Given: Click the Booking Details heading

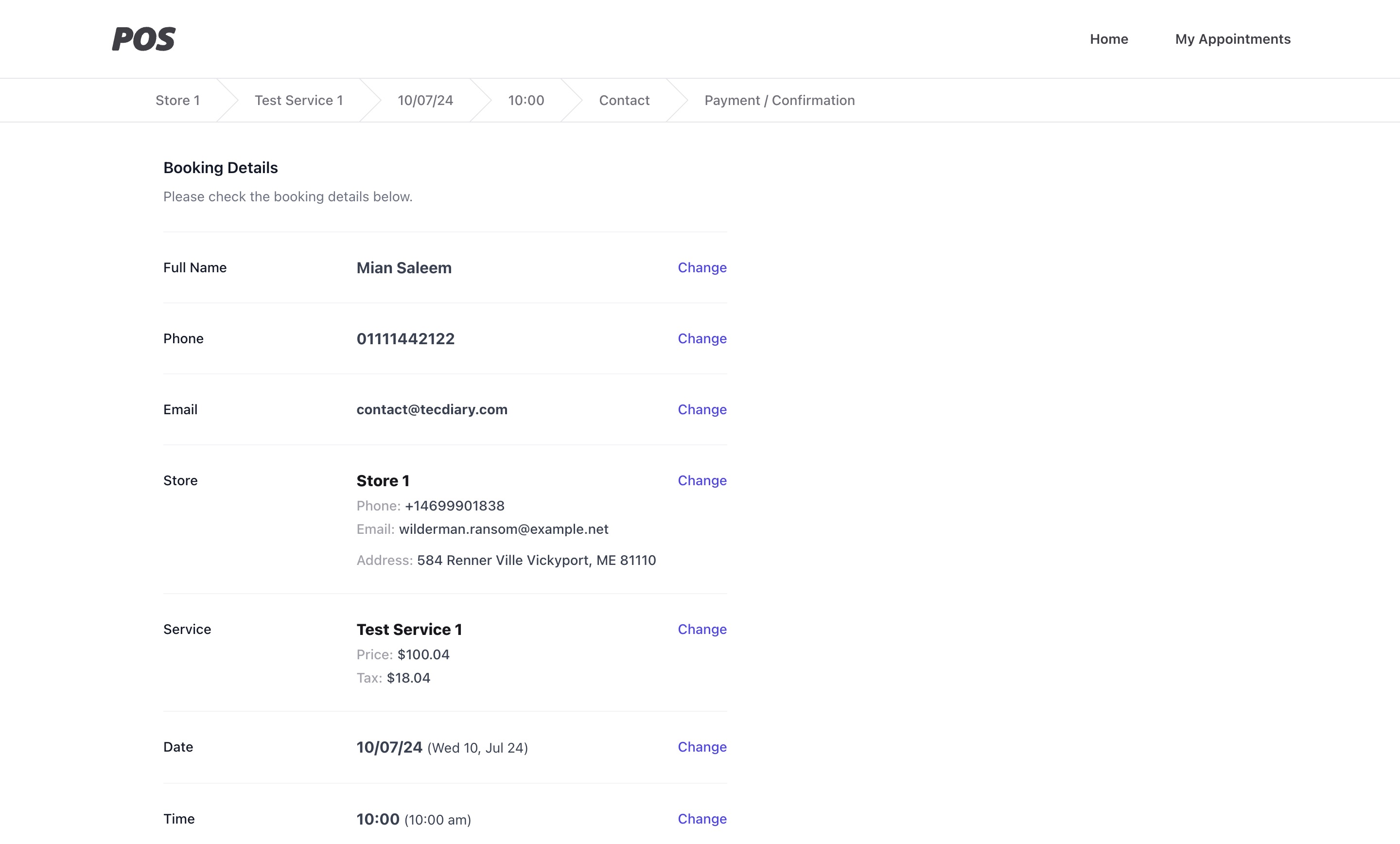Looking at the screenshot, I should click(x=221, y=168).
